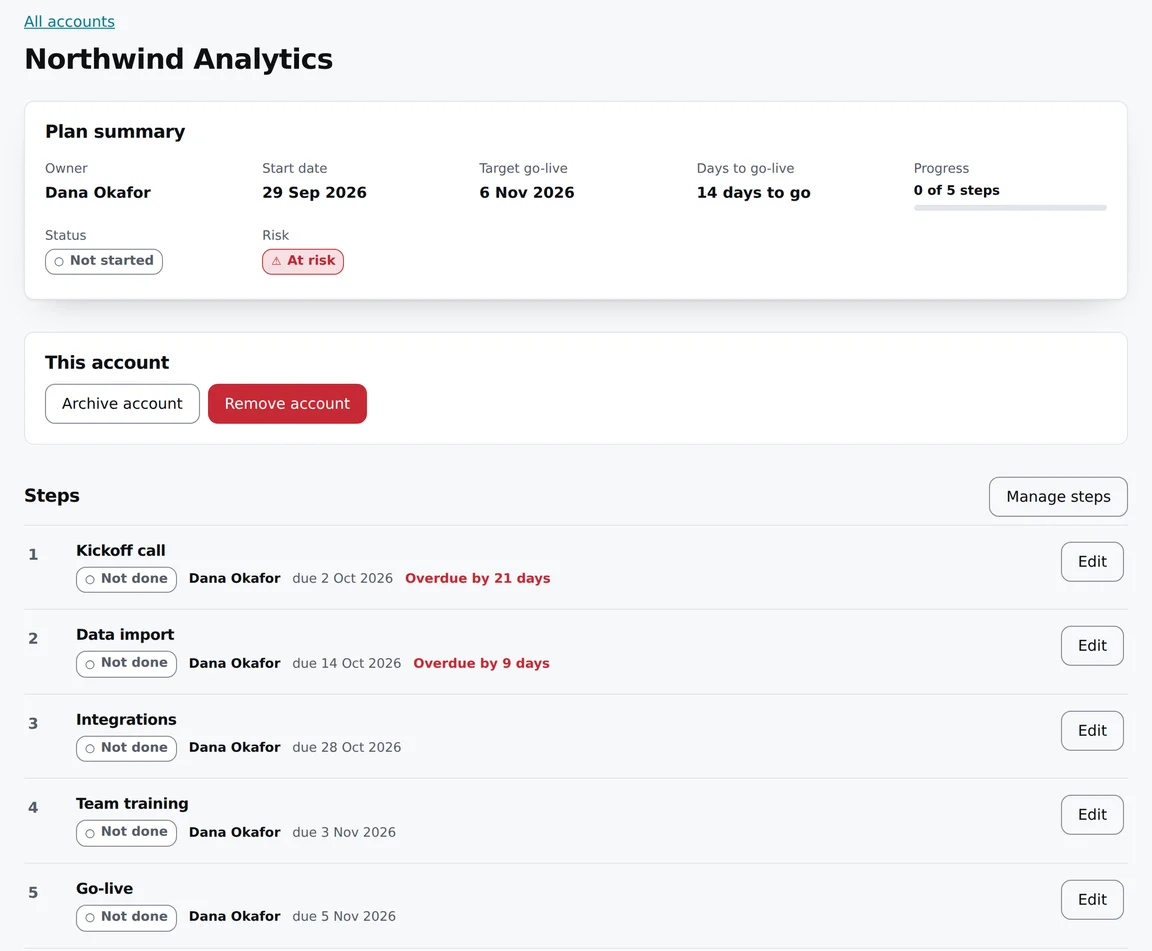This screenshot has width=1152, height=951.
Task: Edit the Integrations step
Action: (x=1092, y=731)
